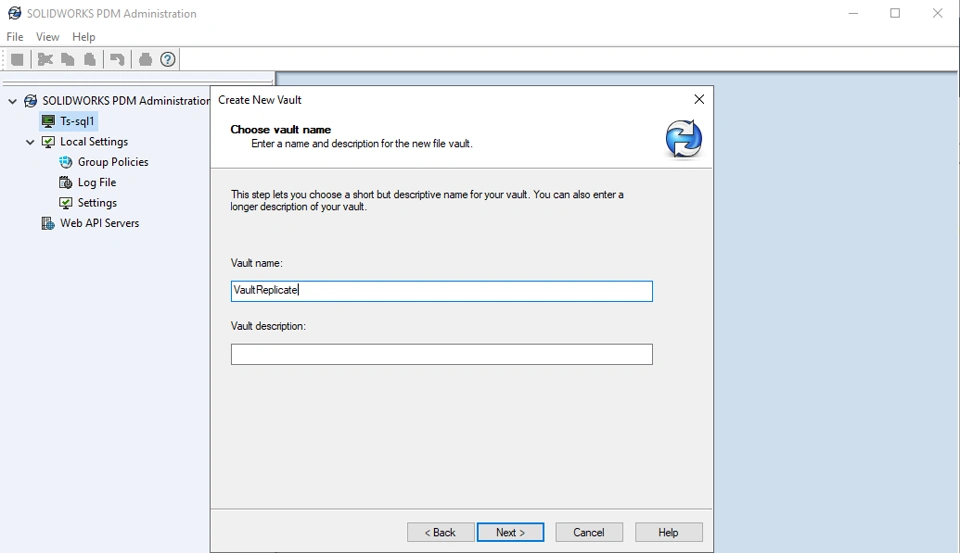Select the Log File label
The width and height of the screenshot is (960, 553).
coord(97,182)
